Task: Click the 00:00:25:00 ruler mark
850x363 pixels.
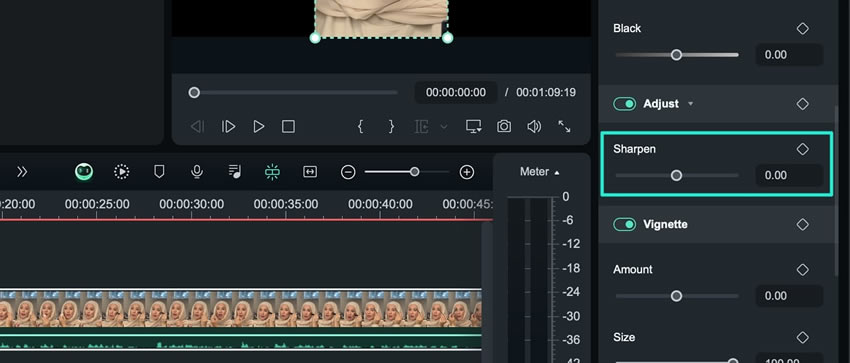Action: [97, 205]
